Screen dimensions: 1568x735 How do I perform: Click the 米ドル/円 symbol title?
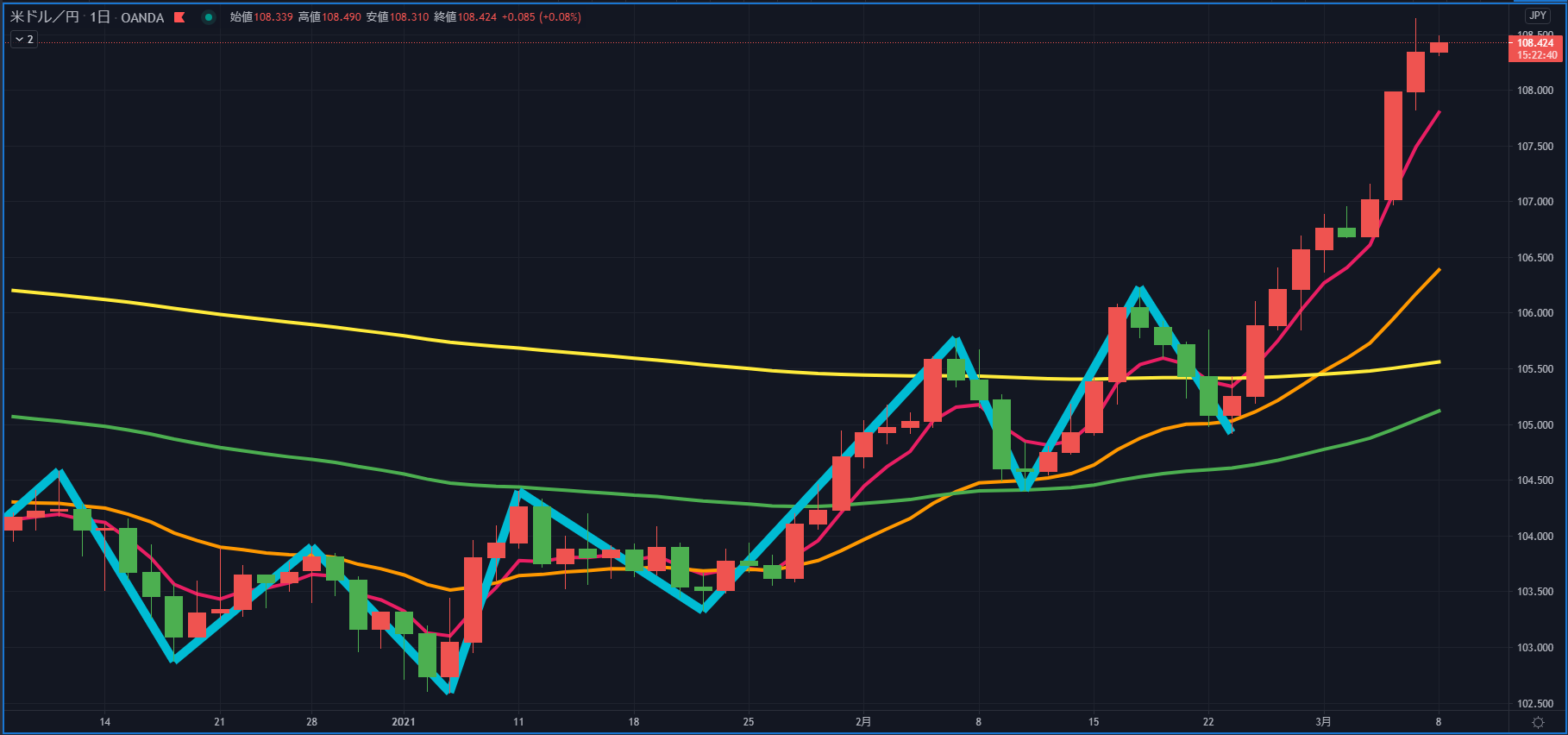[45, 17]
